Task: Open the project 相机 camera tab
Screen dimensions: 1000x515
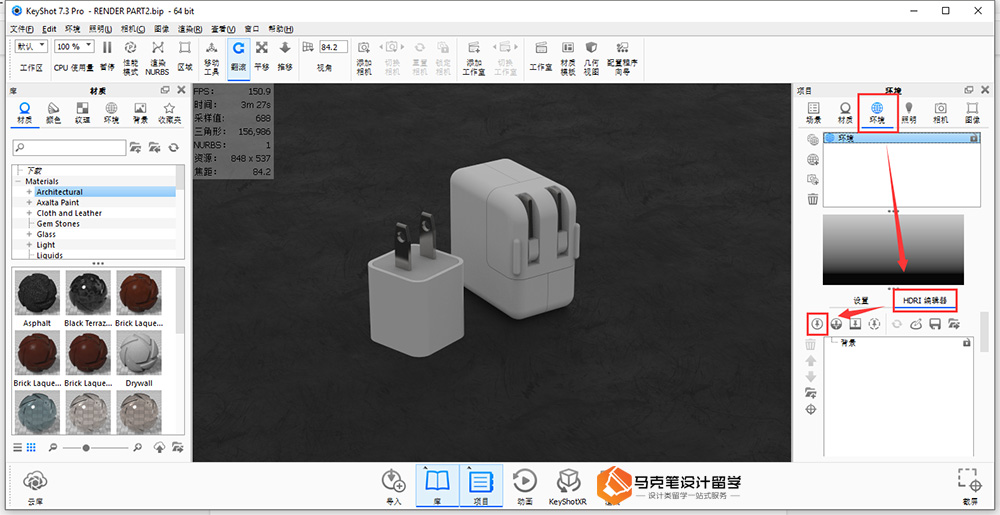Action: coord(941,113)
